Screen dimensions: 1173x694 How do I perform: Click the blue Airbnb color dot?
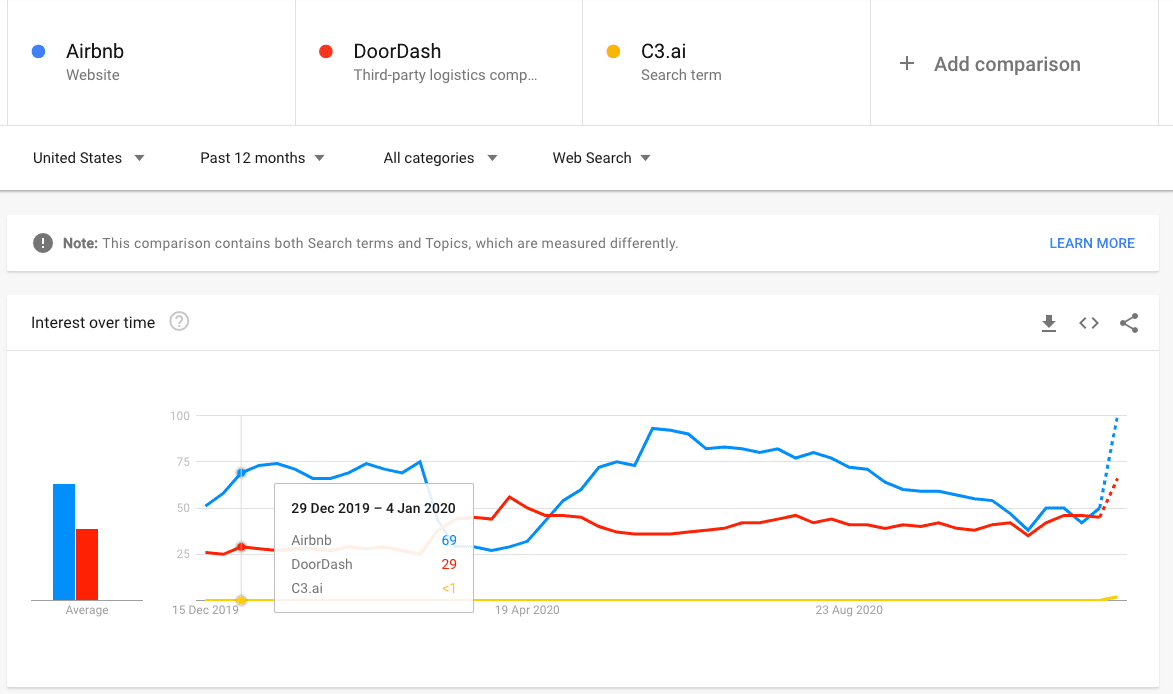coord(38,51)
